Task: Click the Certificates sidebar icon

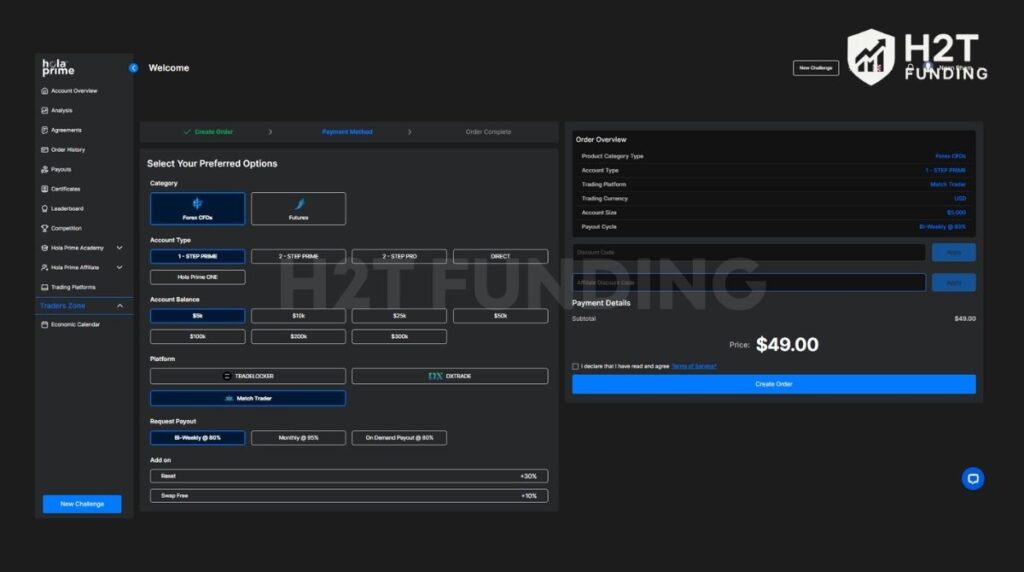Action: 44,189
